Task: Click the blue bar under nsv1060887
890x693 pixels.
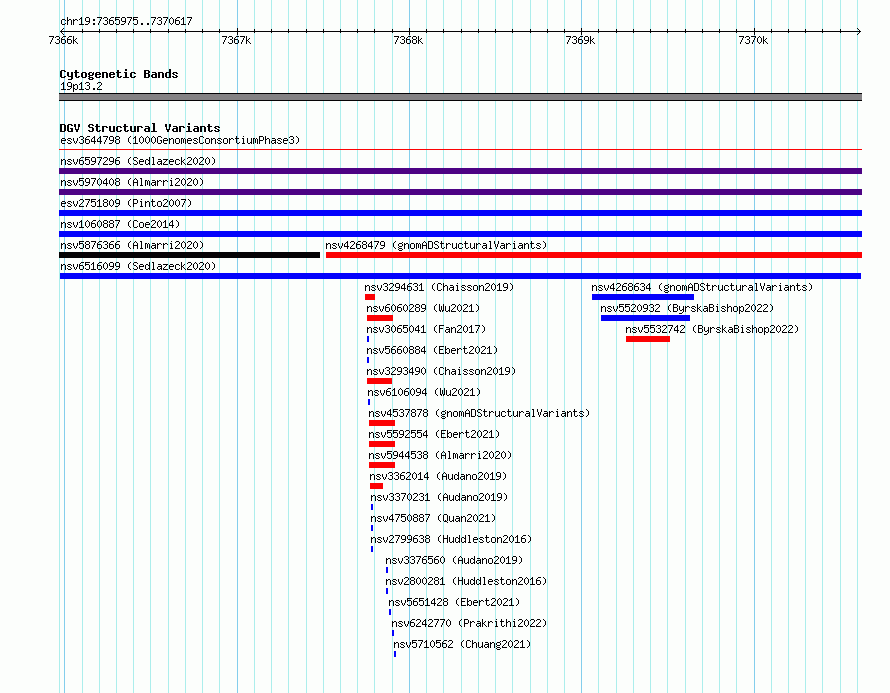Action: coord(460,234)
